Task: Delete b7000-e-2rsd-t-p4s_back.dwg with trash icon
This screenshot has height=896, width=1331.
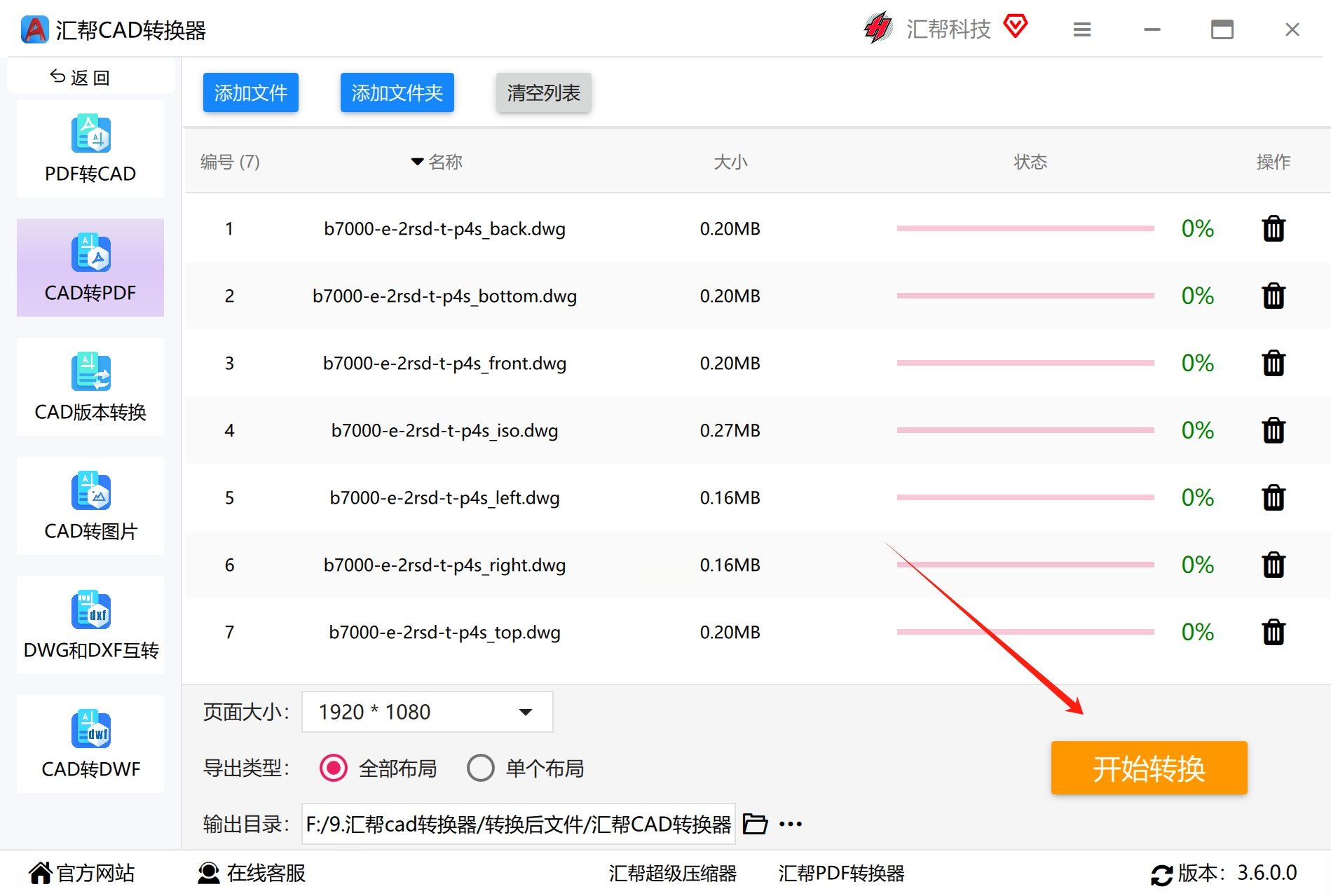Action: point(1273,228)
